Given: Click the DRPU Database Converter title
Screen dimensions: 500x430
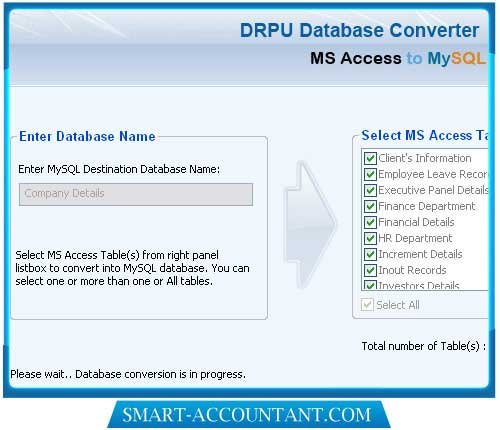Looking at the screenshot, I should tap(359, 30).
